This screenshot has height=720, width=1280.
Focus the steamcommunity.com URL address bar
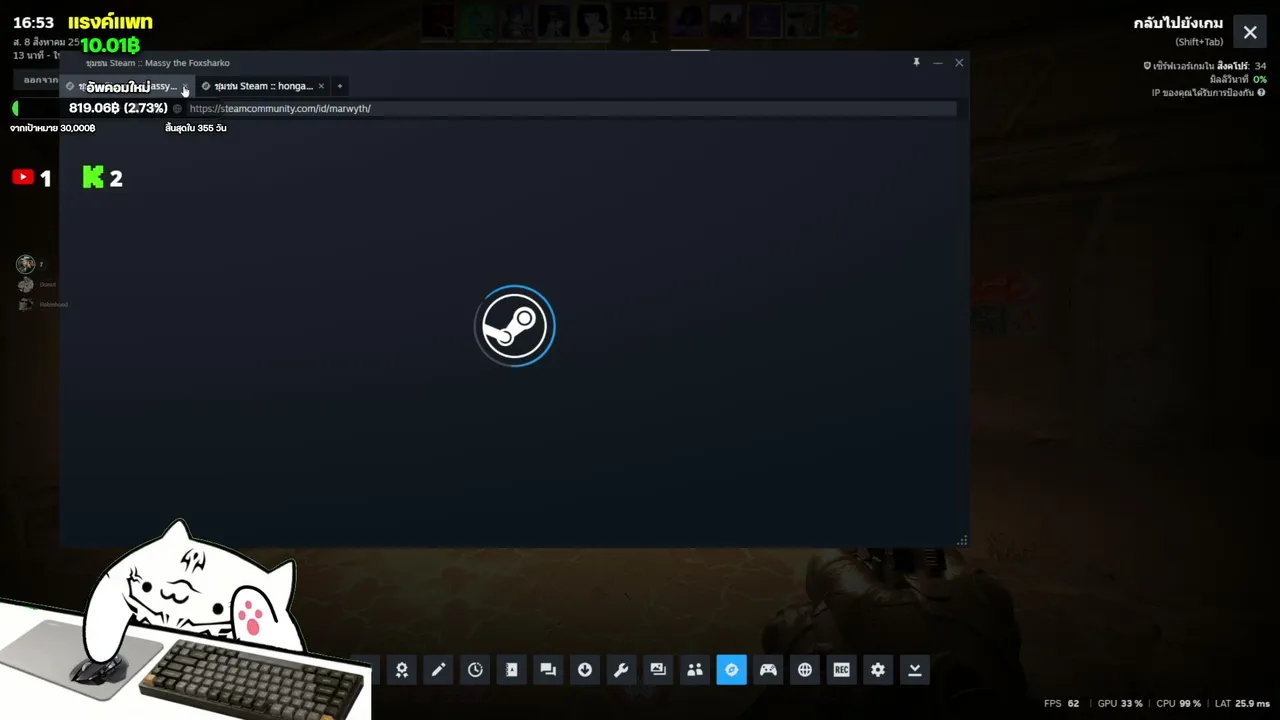click(x=570, y=108)
